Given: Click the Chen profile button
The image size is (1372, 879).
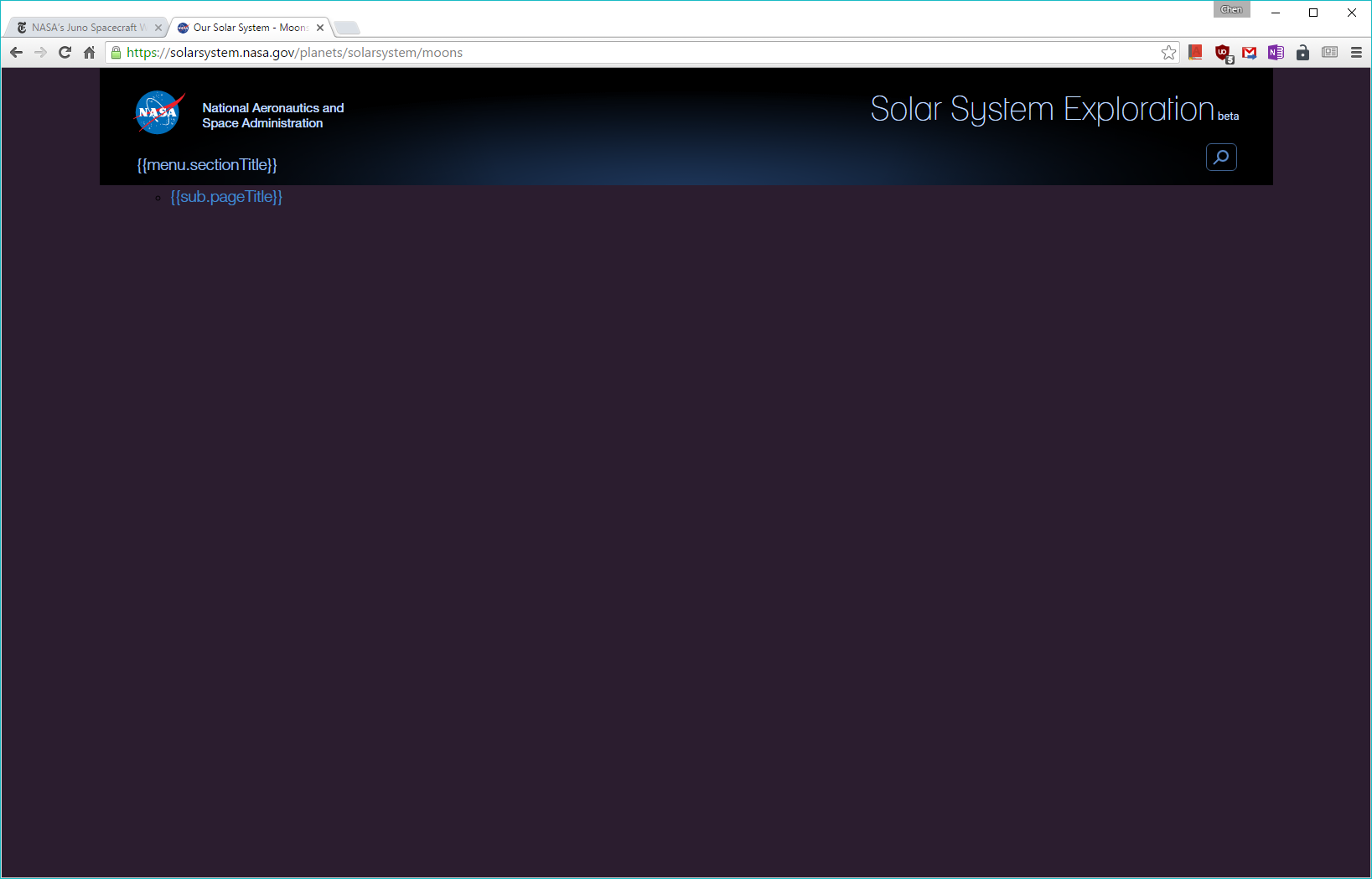Looking at the screenshot, I should point(1231,9).
